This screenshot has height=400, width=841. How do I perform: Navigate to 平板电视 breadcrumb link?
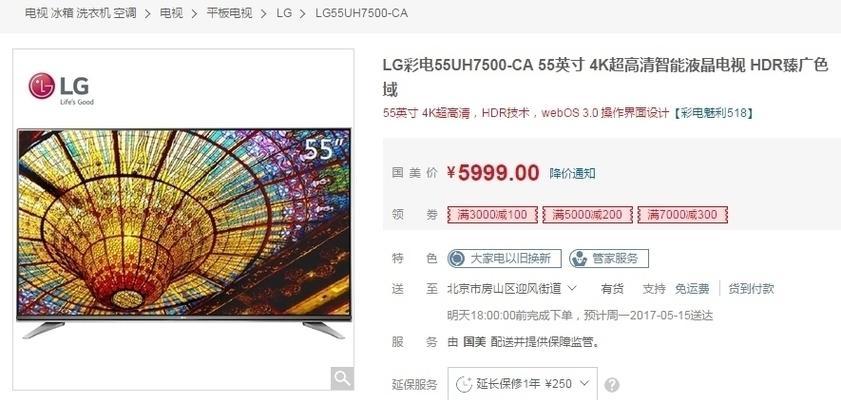click(229, 13)
